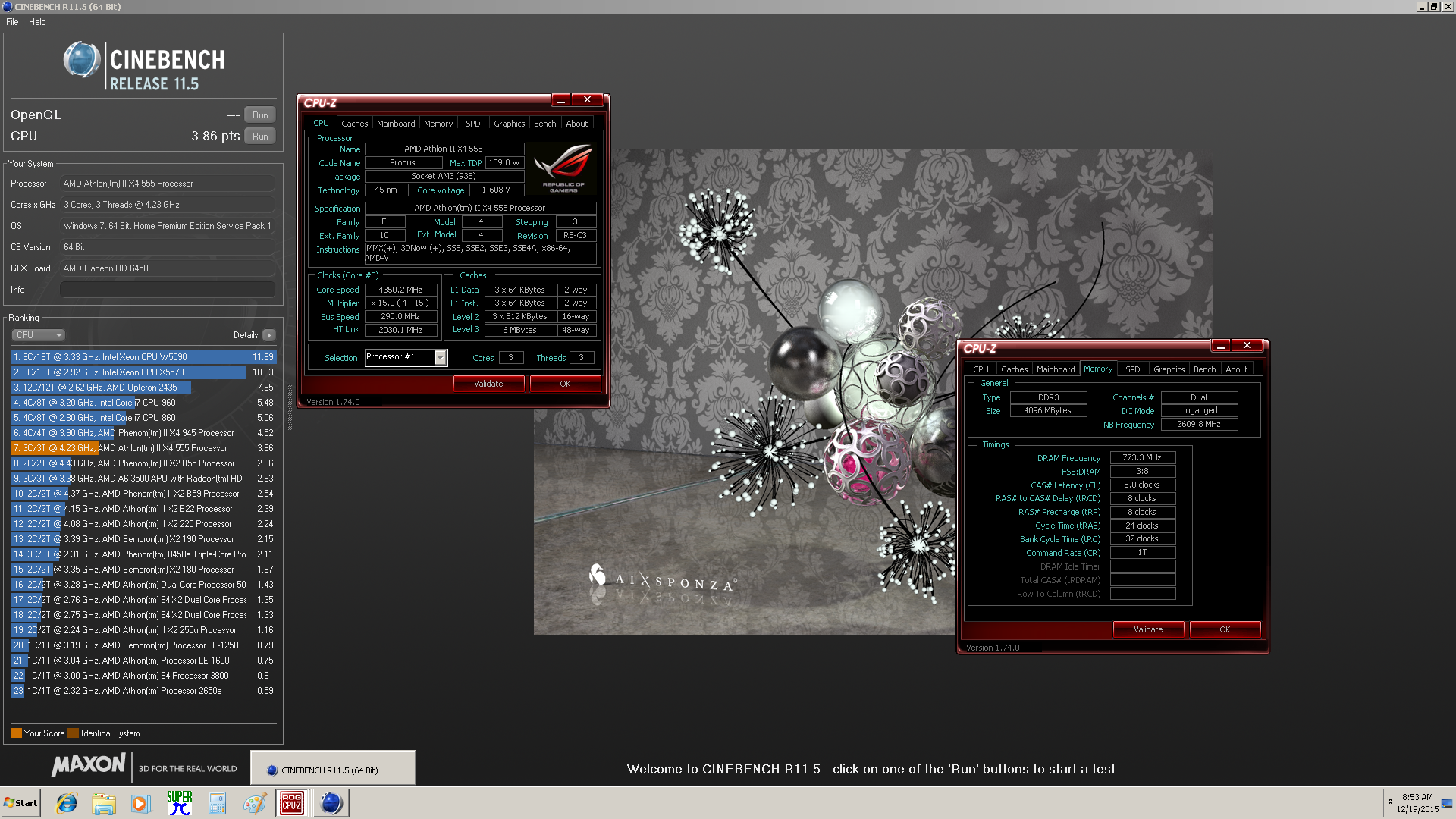
Task: Run the CPU benchmark
Action: pos(260,136)
